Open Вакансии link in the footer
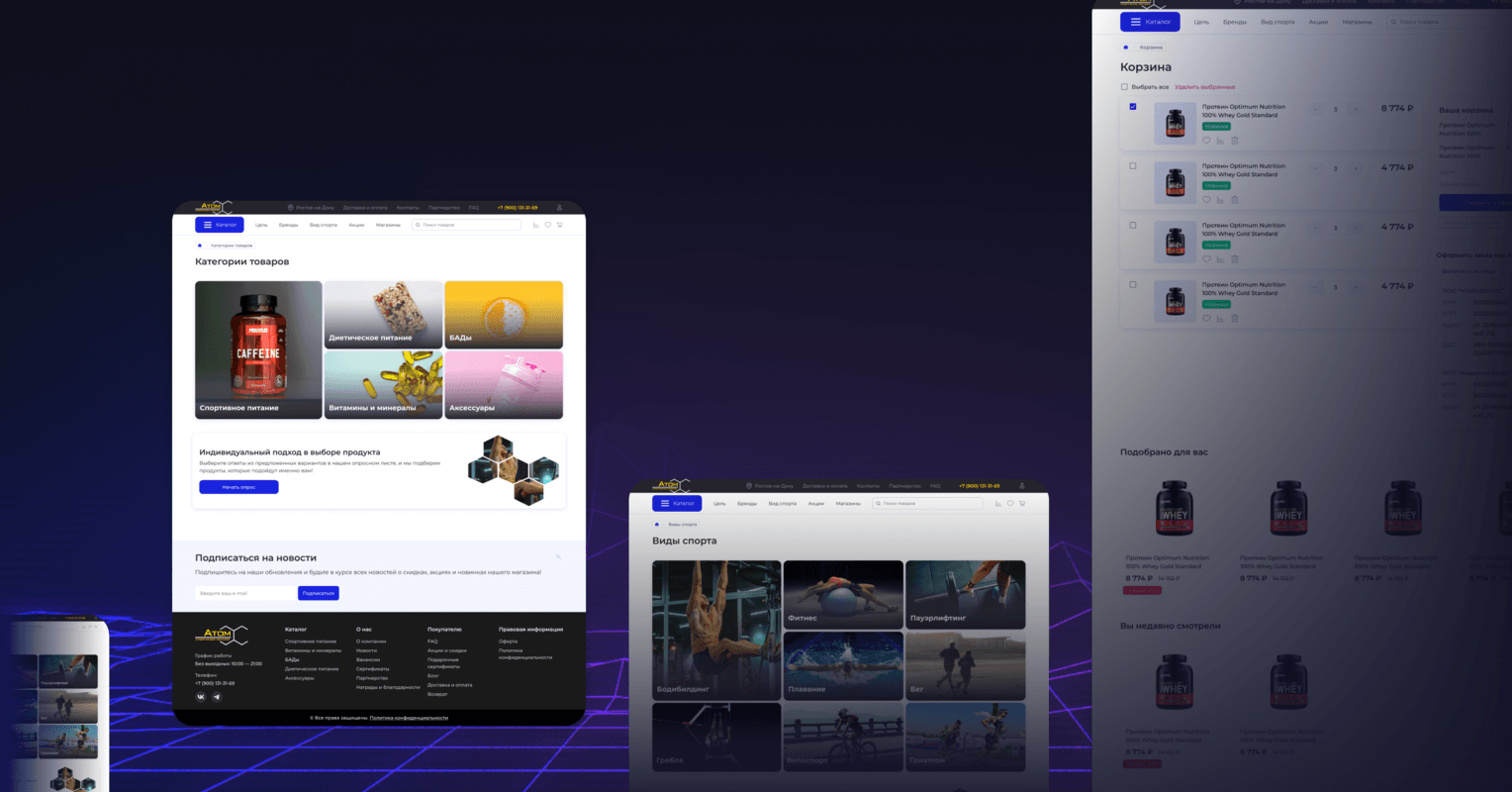The height and width of the screenshot is (792, 1512). pyautogui.click(x=368, y=659)
